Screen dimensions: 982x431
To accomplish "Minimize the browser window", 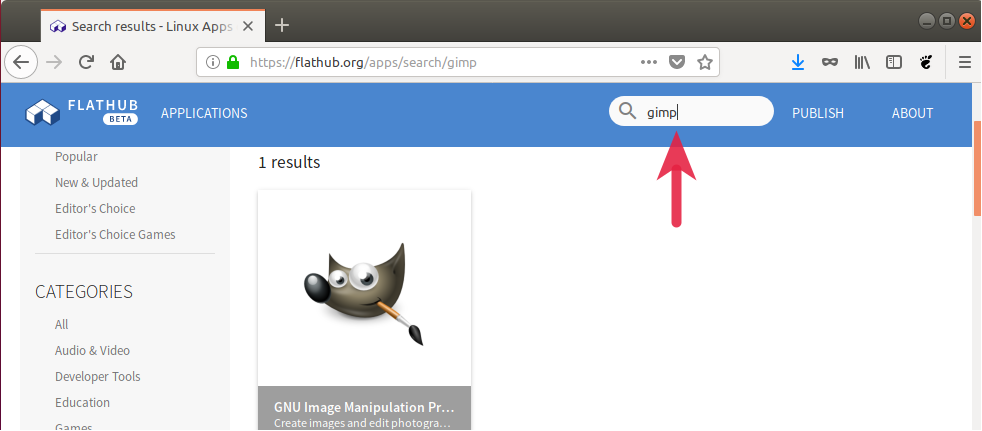I will pyautogui.click(x=928, y=21).
